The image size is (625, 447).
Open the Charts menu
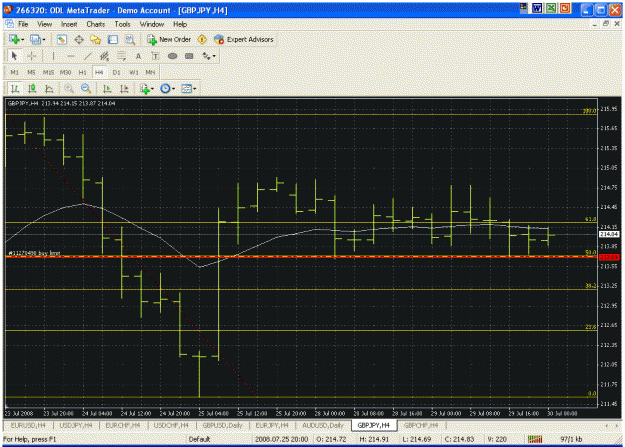[96, 24]
